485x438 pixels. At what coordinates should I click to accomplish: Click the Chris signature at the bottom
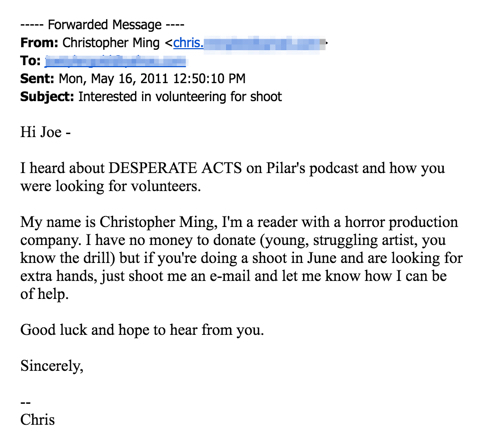tap(37, 420)
